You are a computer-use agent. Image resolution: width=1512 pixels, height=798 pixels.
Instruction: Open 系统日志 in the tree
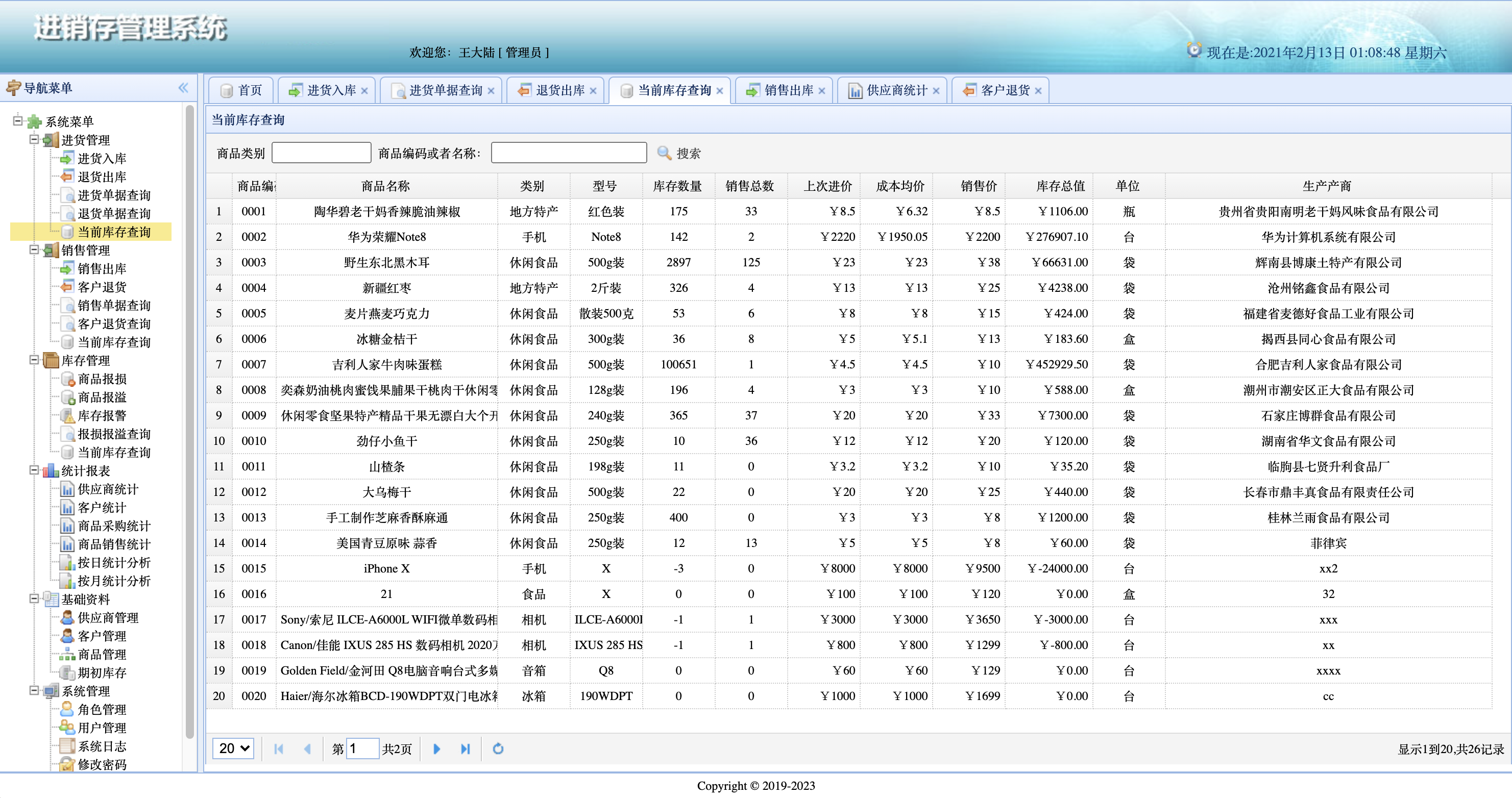coord(102,746)
